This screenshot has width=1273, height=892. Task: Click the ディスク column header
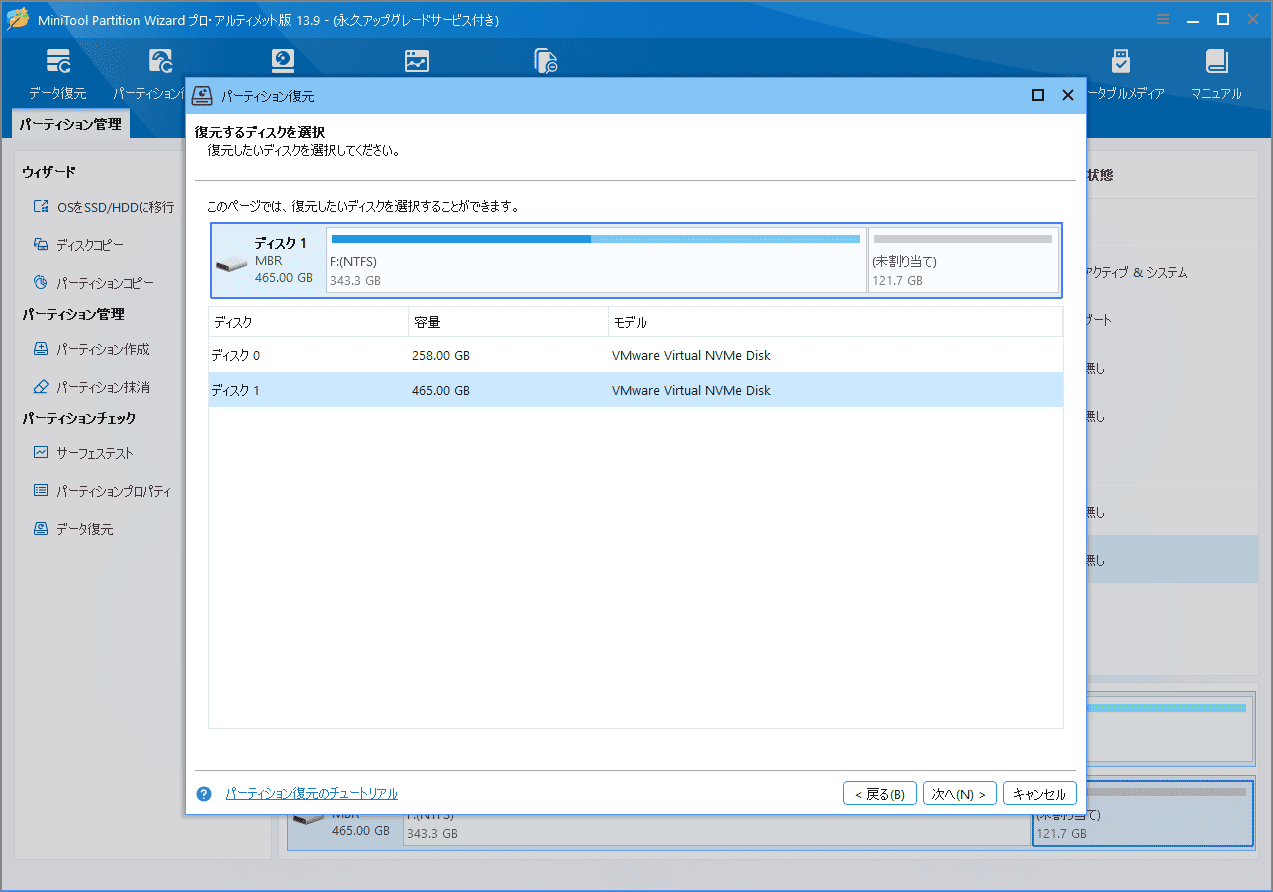308,322
